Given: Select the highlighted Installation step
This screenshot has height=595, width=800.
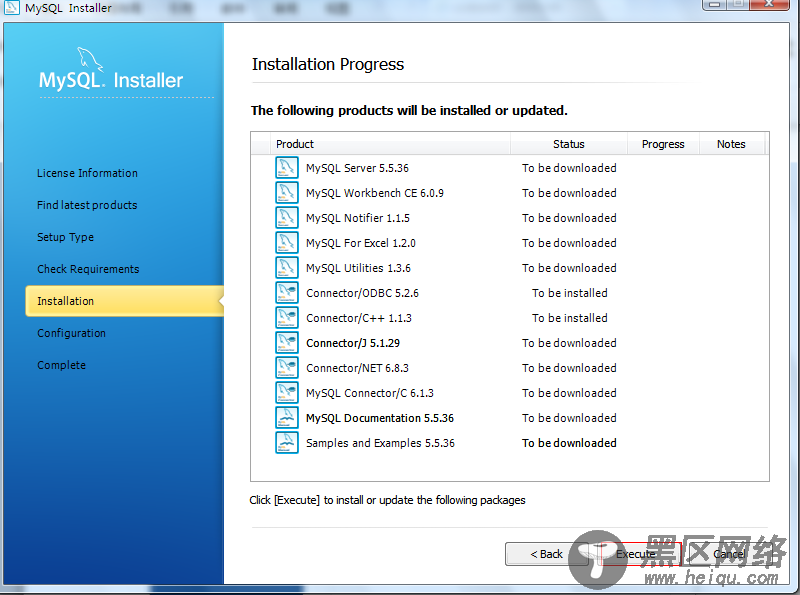Looking at the screenshot, I should [124, 301].
